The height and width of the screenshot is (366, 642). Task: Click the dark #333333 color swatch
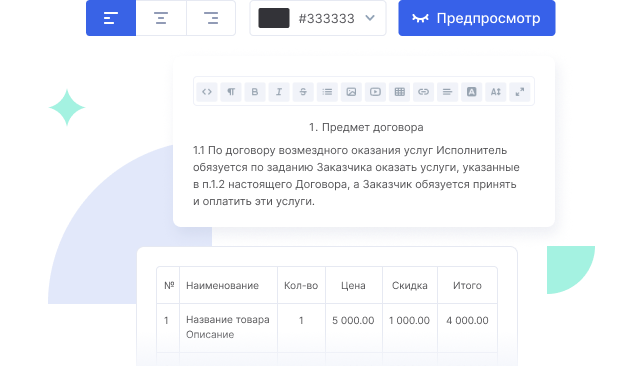click(x=274, y=18)
